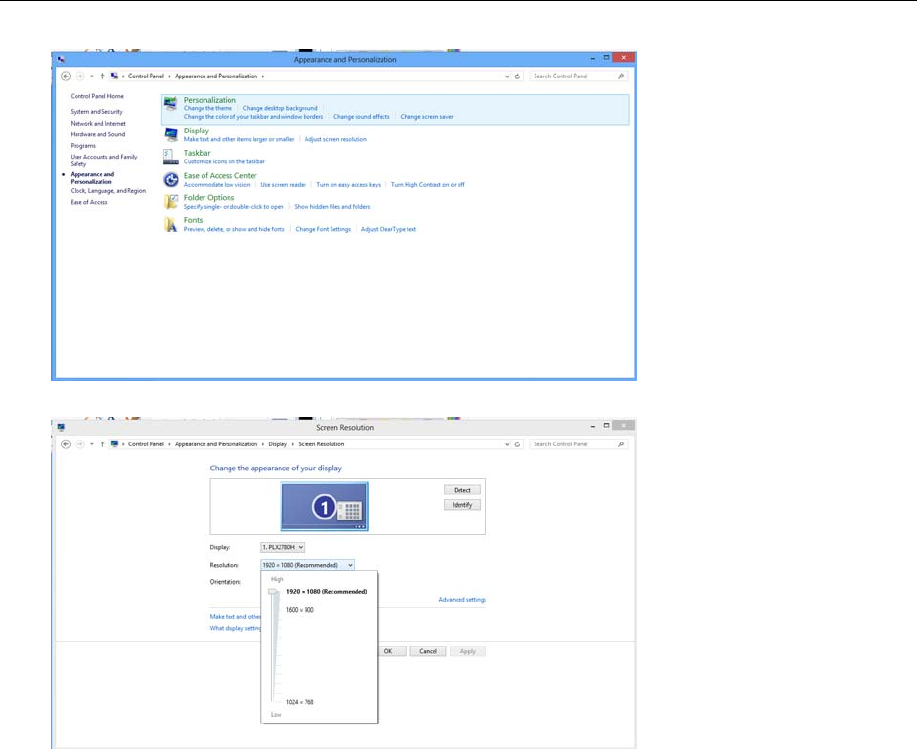This screenshot has width=917, height=749.
Task: Refresh the Screen Resolution window
Action: click(x=517, y=444)
